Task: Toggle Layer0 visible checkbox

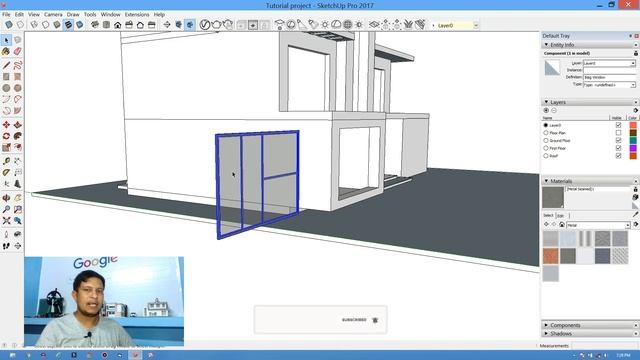Action: pos(618,125)
